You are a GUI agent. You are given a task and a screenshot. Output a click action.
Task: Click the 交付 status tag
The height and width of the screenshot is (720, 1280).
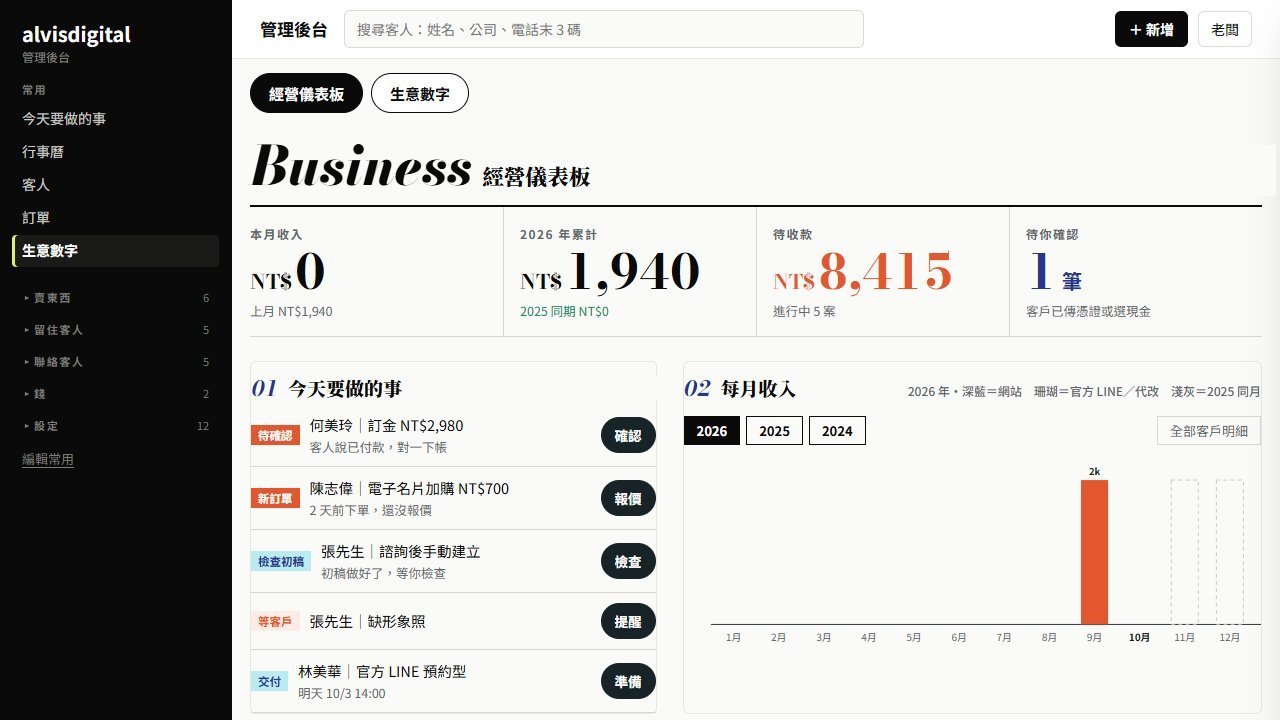pyautogui.click(x=270, y=682)
